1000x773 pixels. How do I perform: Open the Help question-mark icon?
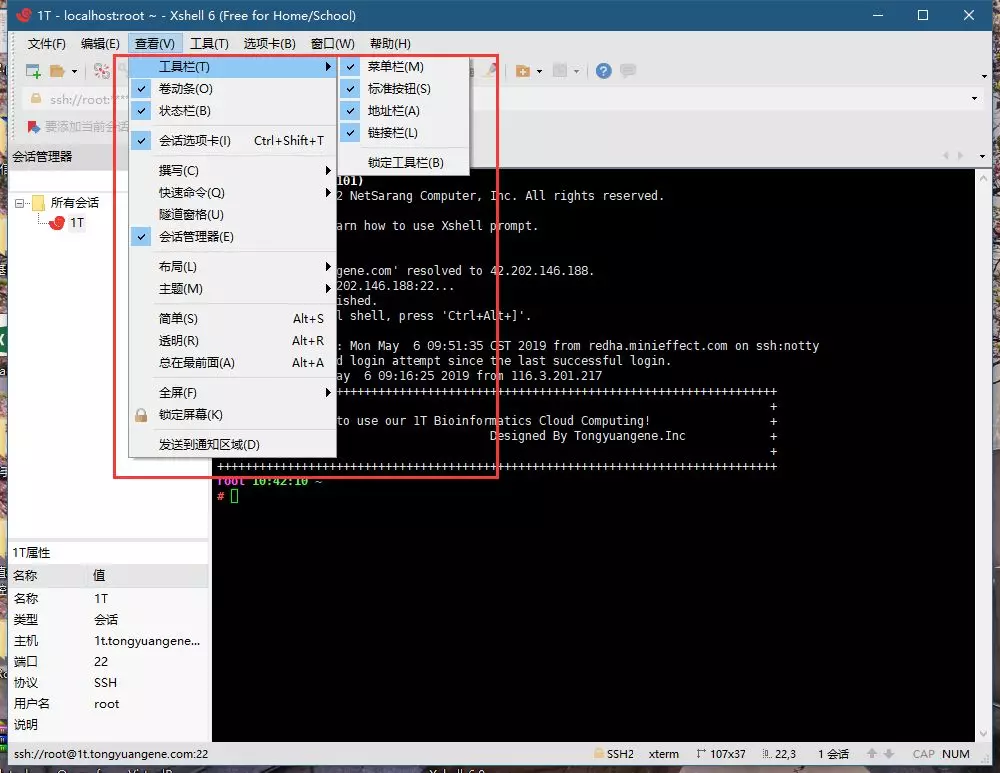pos(601,70)
